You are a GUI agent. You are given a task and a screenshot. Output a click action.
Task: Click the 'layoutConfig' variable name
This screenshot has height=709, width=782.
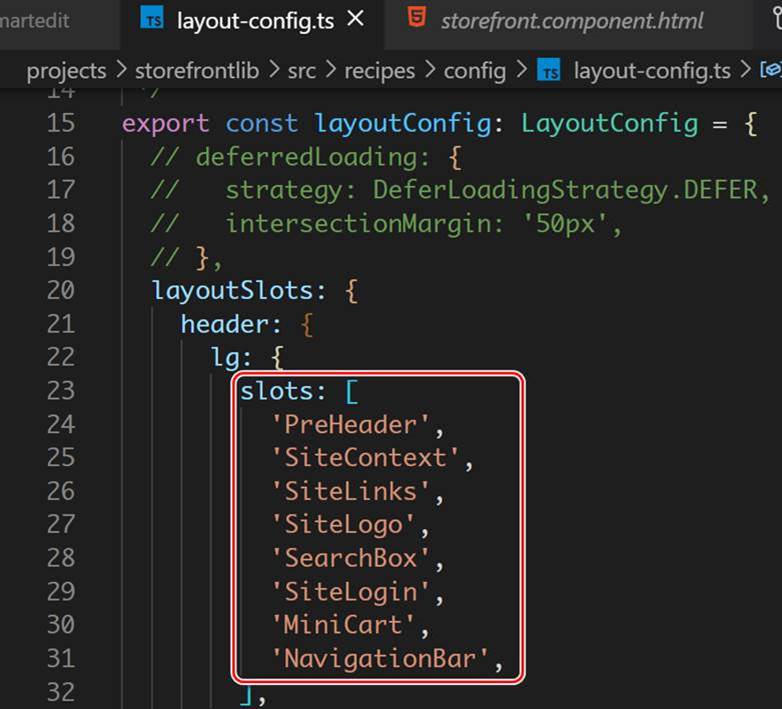click(402, 124)
